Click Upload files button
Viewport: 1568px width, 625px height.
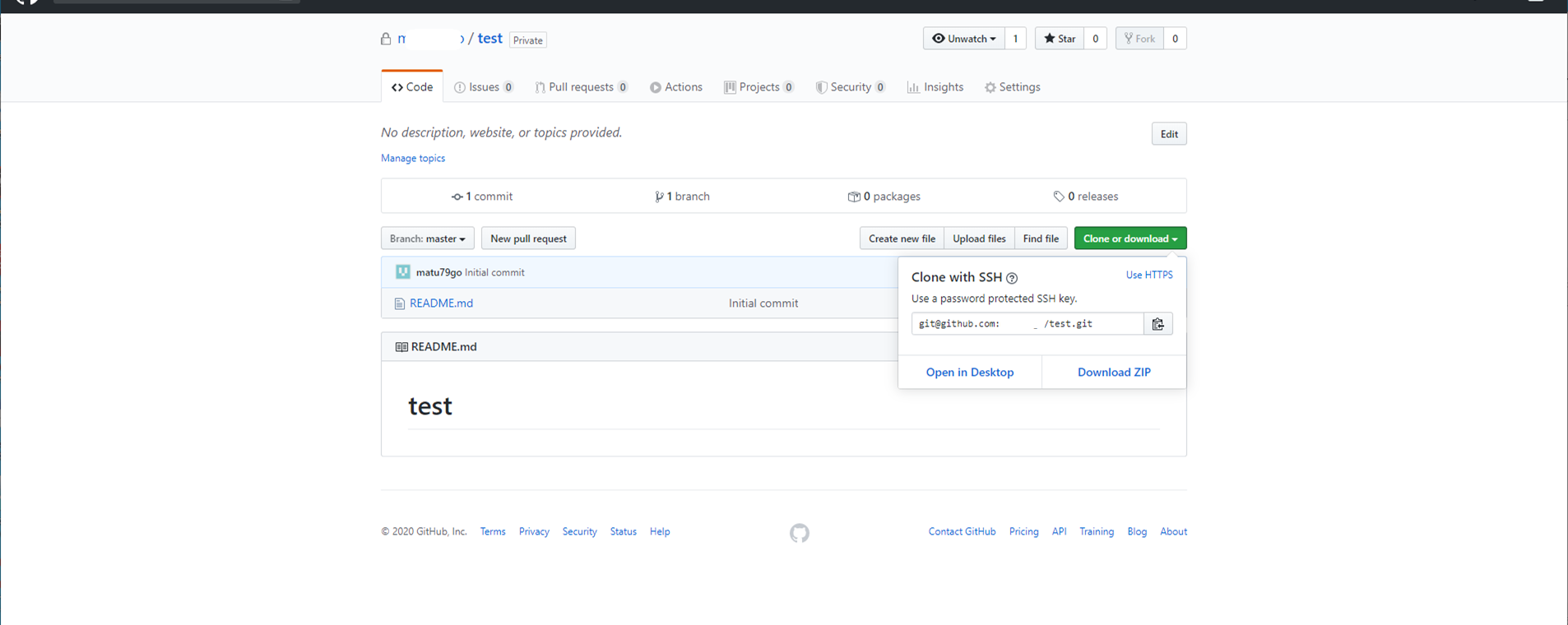[x=979, y=238]
